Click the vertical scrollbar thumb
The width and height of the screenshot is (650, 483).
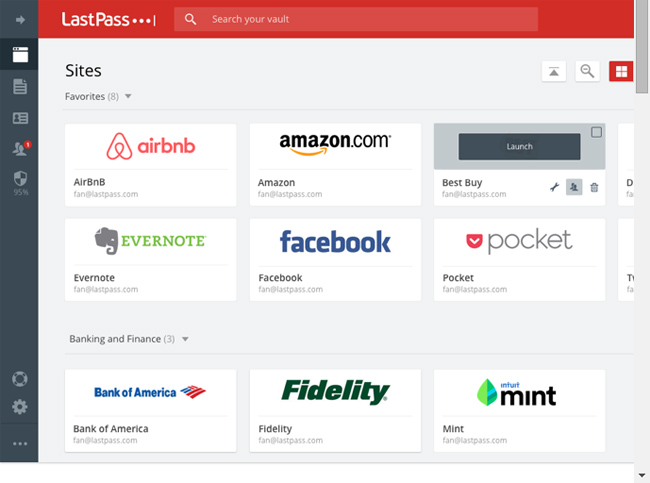click(642, 46)
